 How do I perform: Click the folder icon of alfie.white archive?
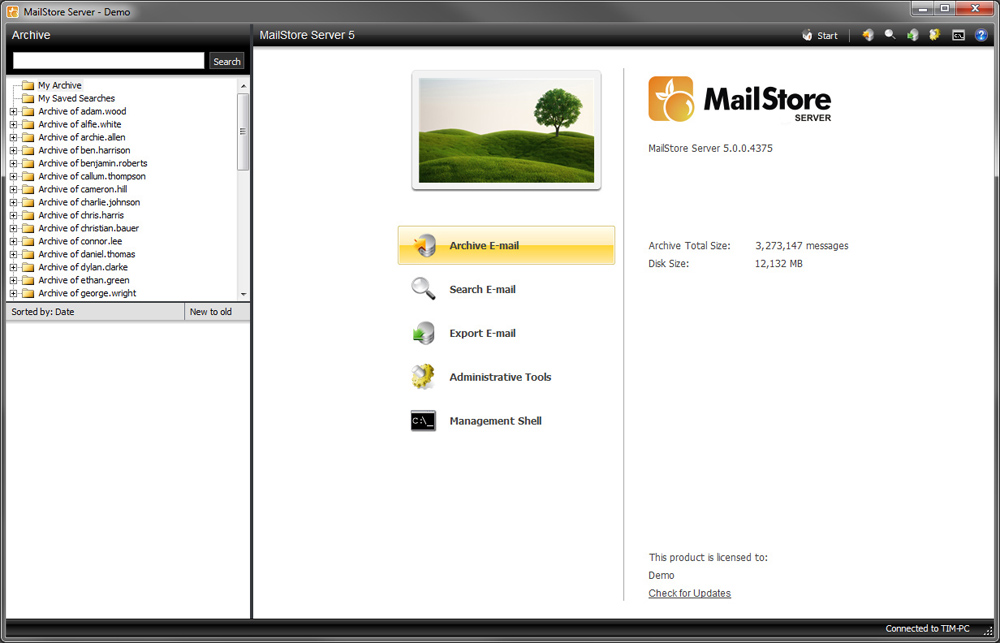tap(27, 124)
